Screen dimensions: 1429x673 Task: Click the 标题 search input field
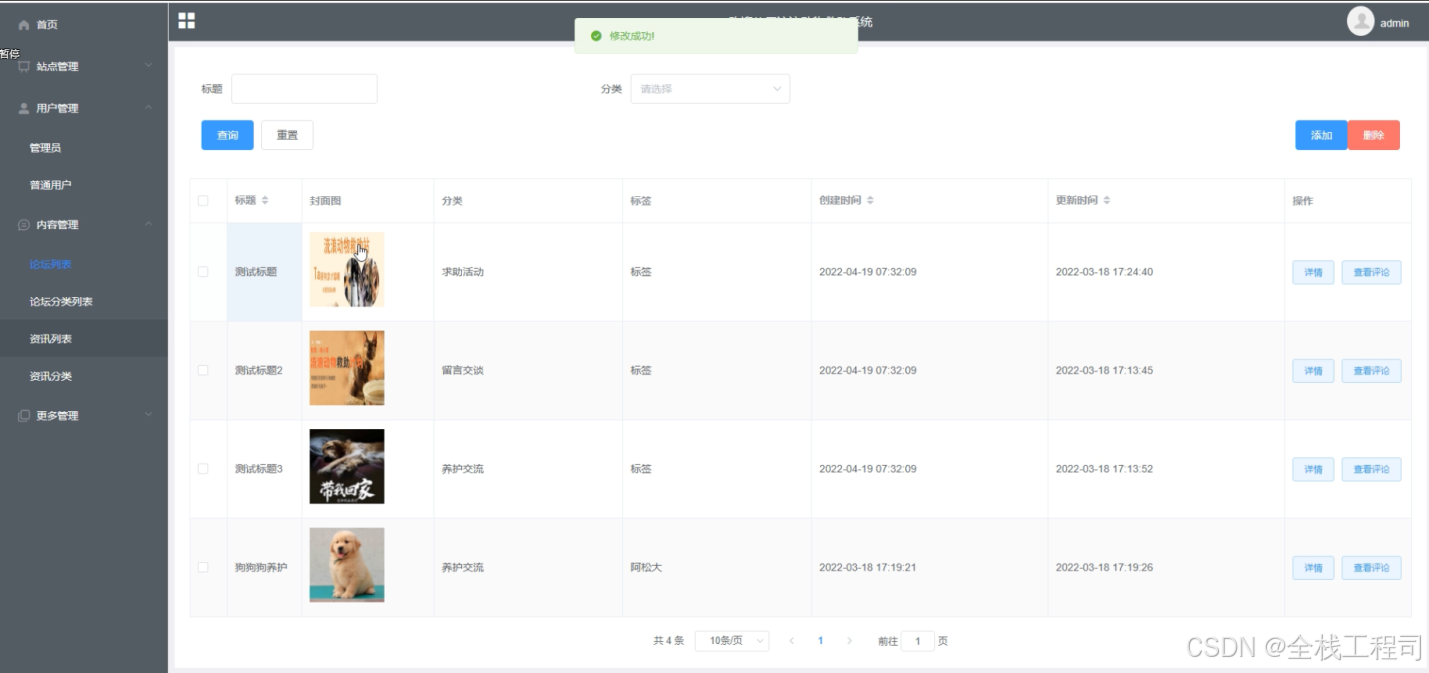tap(304, 89)
